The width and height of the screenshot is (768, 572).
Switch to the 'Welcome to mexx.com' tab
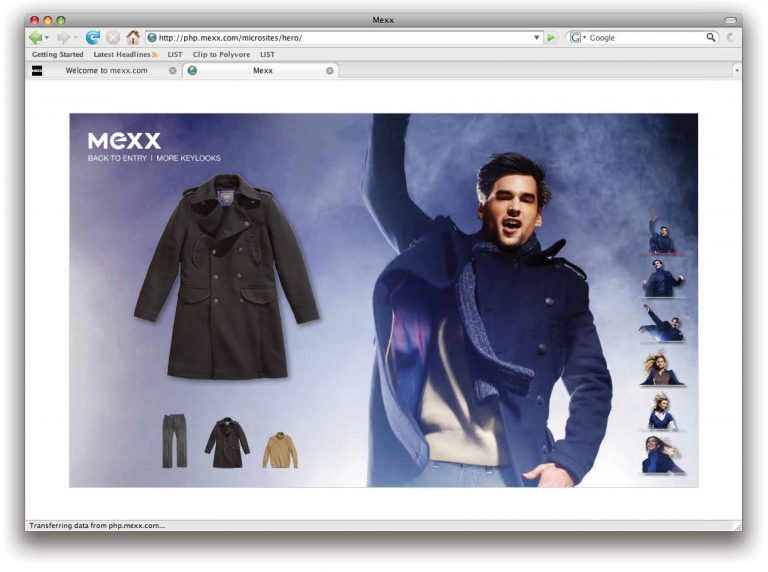(106, 71)
